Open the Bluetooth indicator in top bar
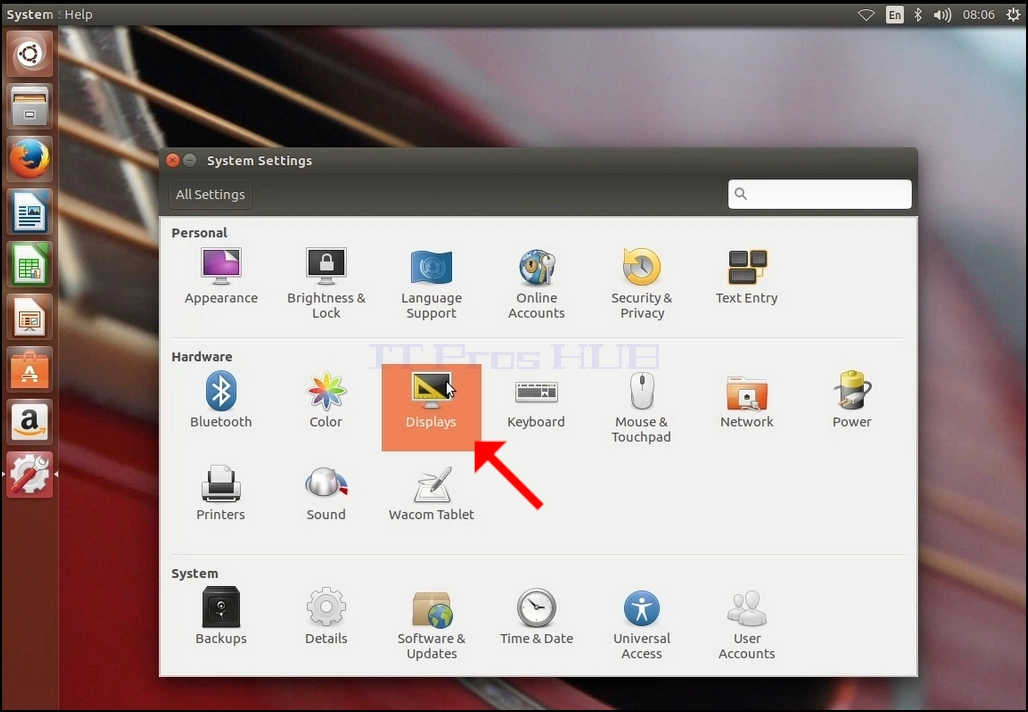This screenshot has height=712, width=1028. 918,14
